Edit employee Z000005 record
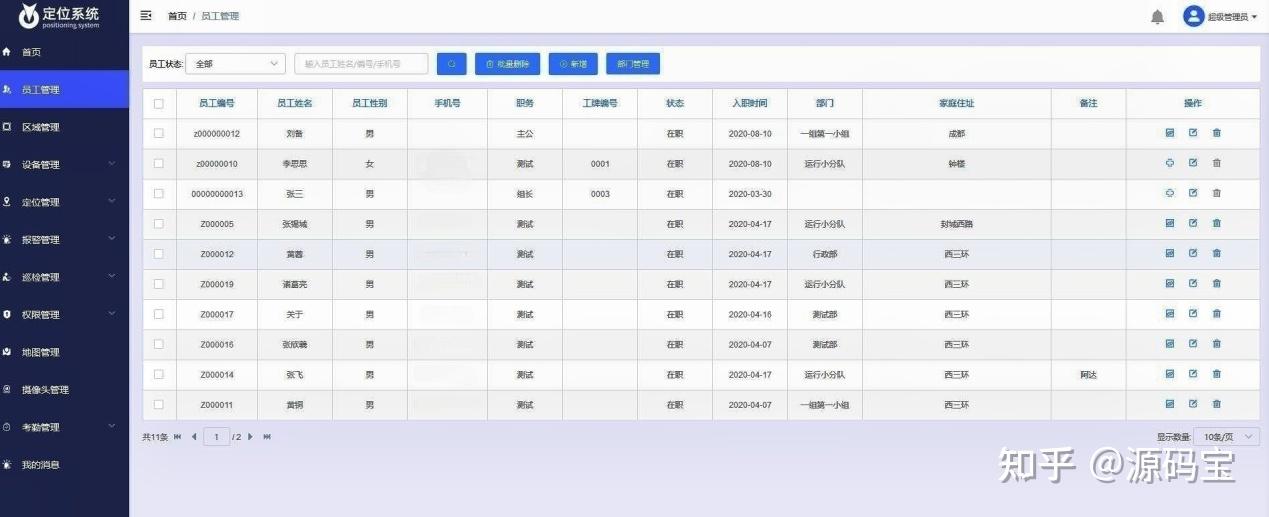 [1192, 224]
